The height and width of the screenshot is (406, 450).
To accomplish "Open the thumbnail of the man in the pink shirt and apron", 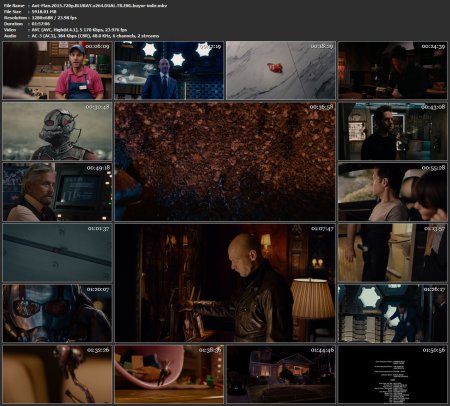I will pyautogui.click(x=57, y=70).
